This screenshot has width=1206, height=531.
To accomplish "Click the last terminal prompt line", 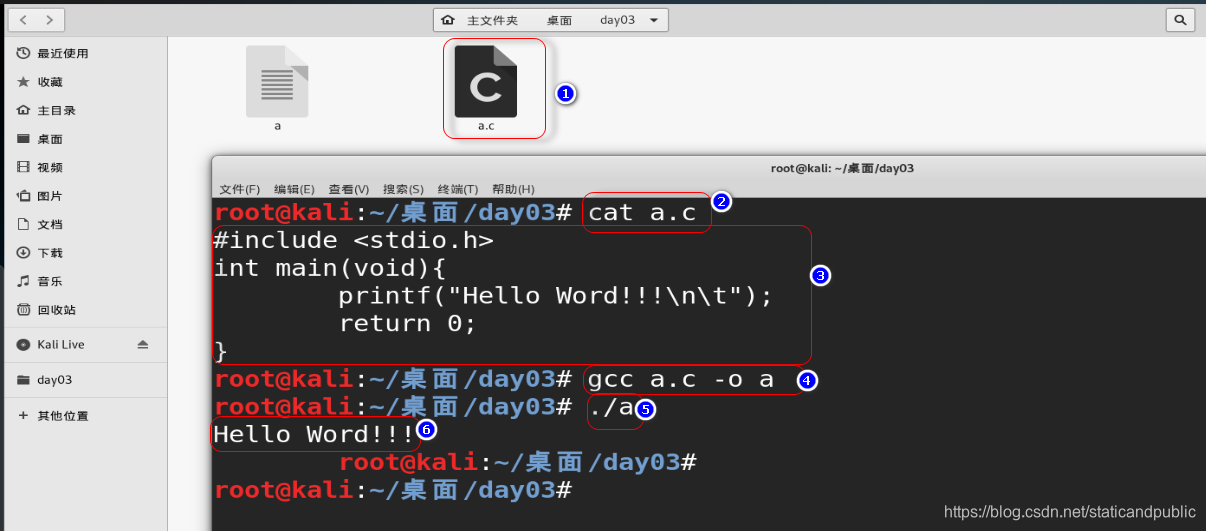I will coord(393,490).
